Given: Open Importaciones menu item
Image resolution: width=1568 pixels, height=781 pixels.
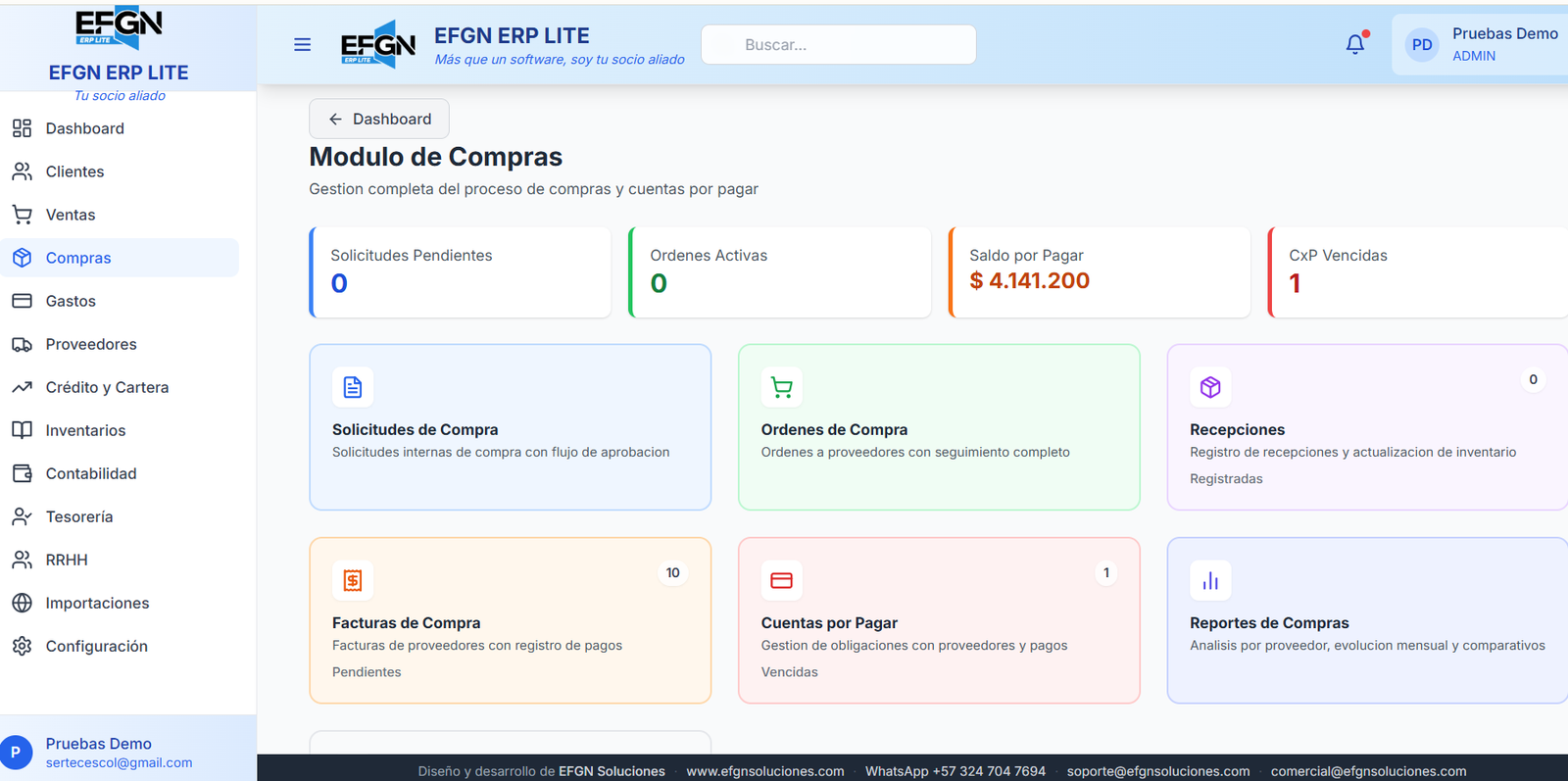Looking at the screenshot, I should [120, 603].
